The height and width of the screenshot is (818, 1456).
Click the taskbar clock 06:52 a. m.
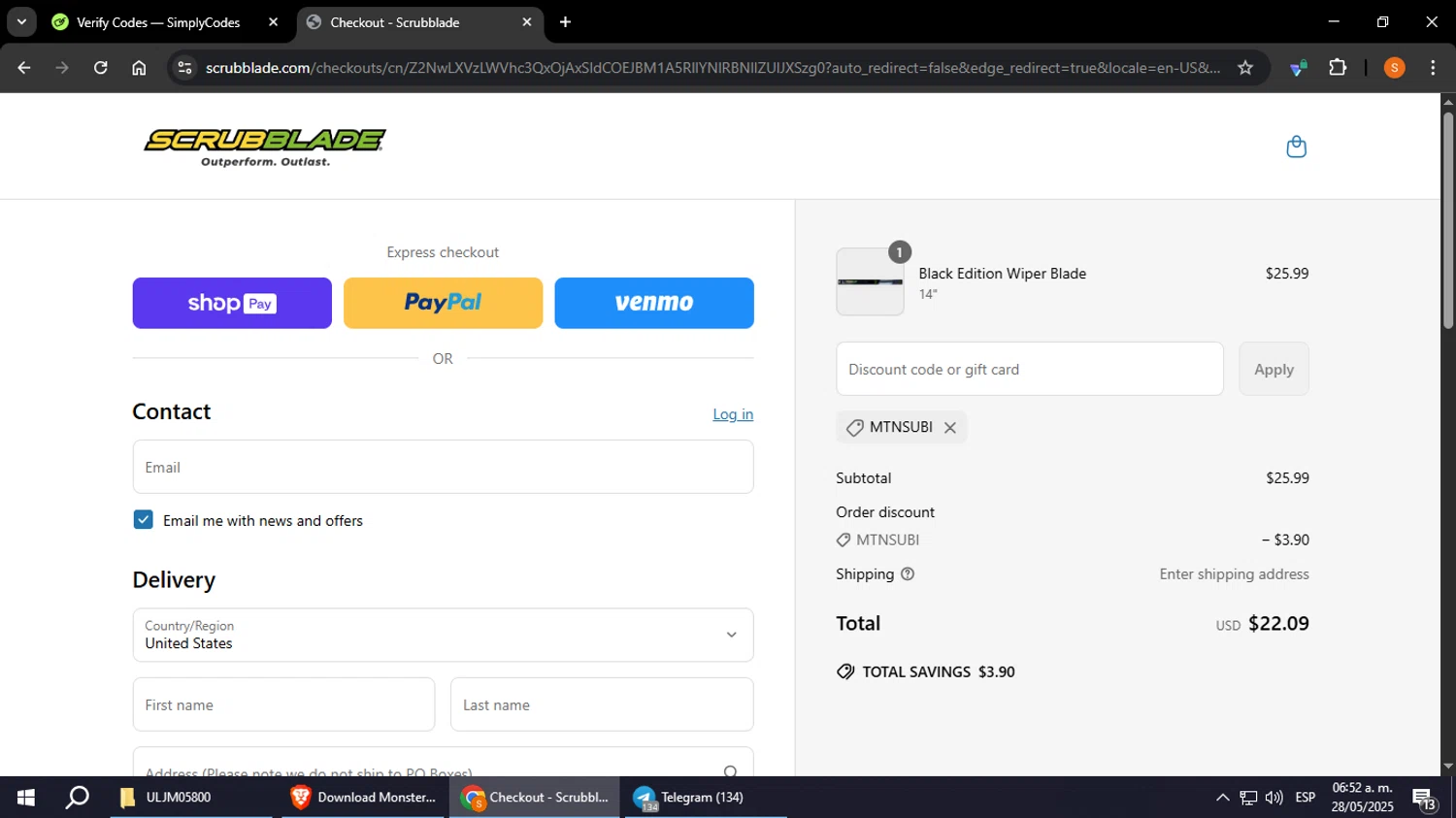click(1362, 798)
